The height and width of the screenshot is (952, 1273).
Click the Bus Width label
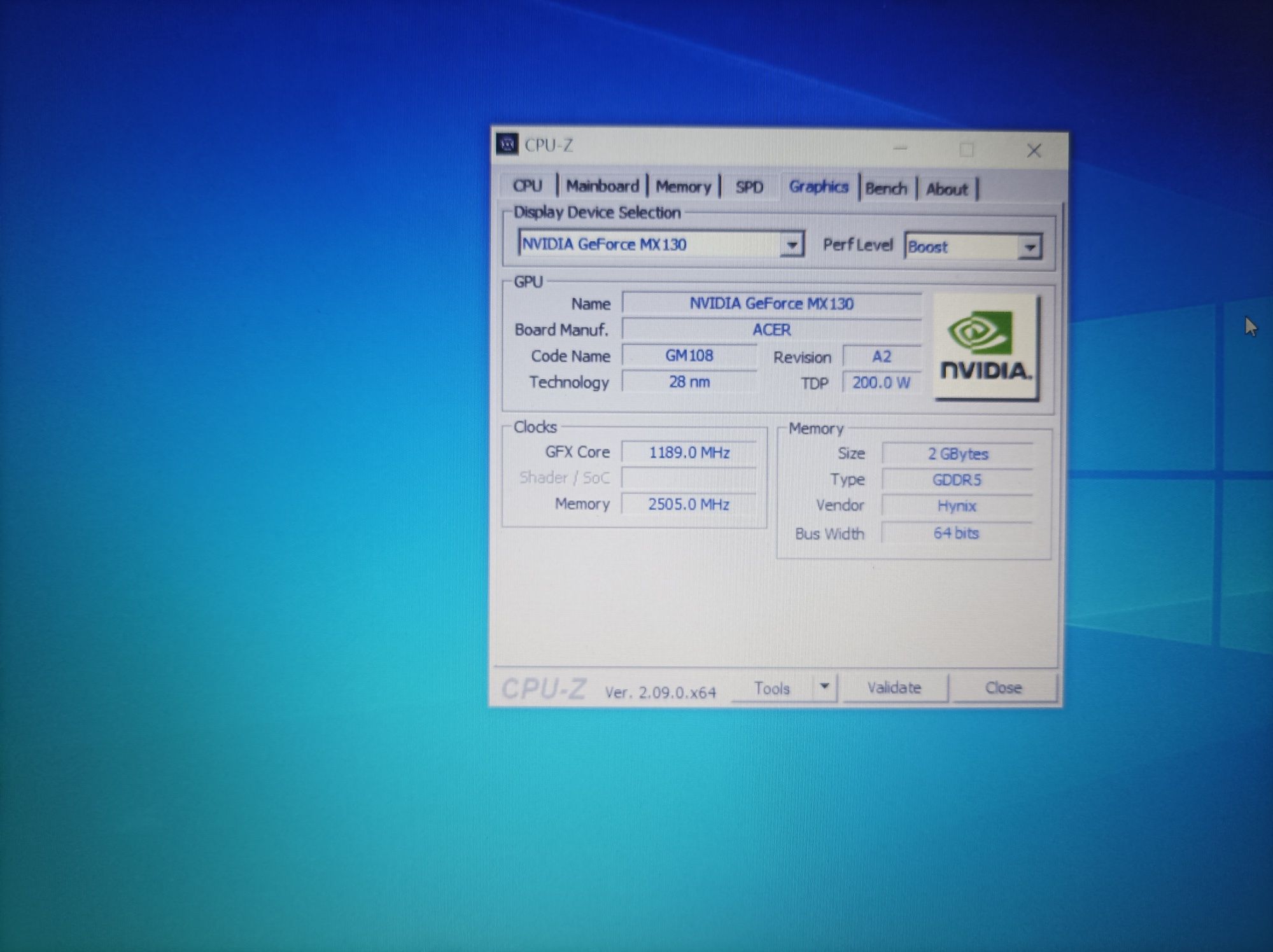(x=829, y=534)
